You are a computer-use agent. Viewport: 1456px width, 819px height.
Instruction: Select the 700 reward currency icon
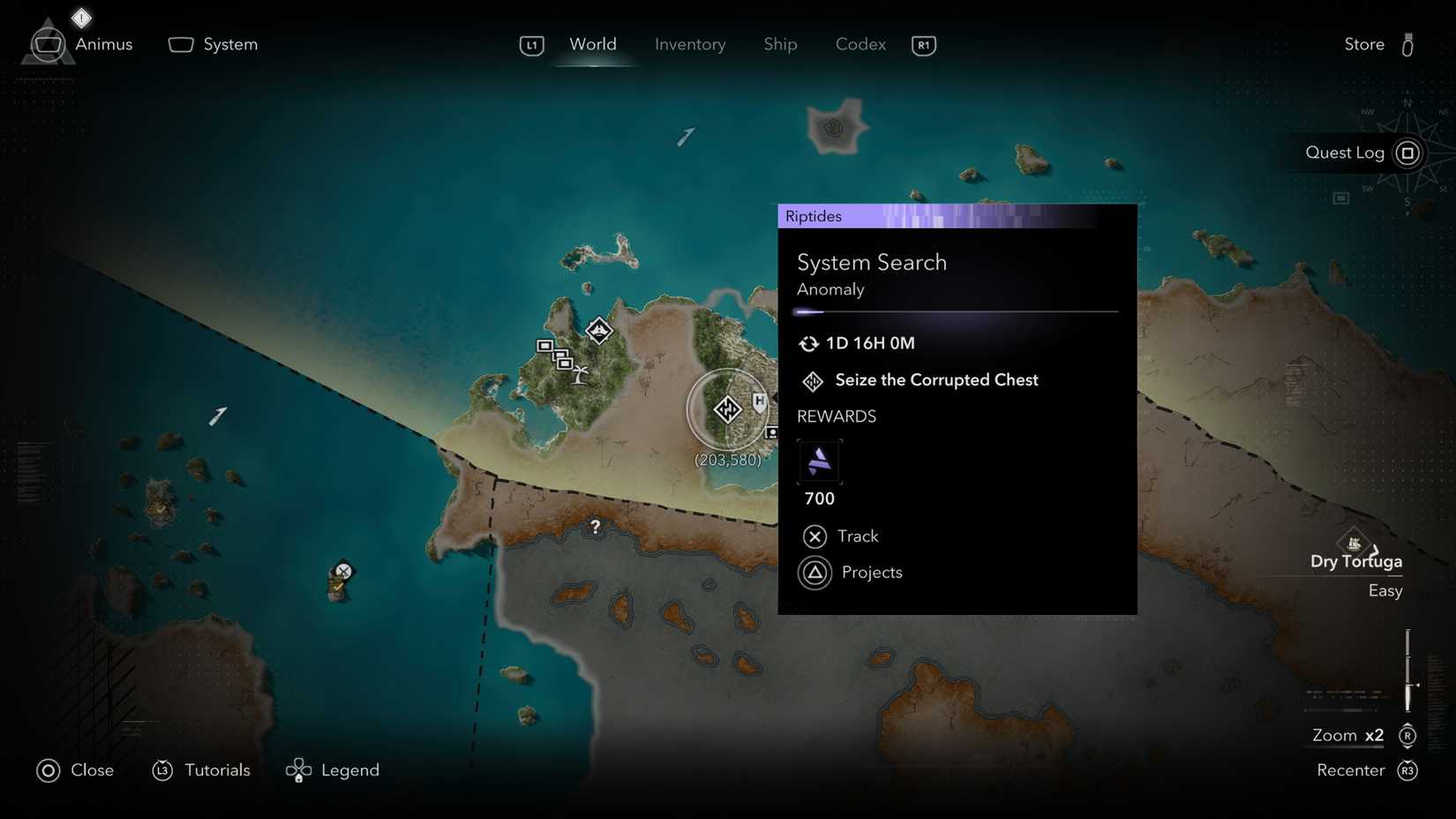[x=820, y=462]
